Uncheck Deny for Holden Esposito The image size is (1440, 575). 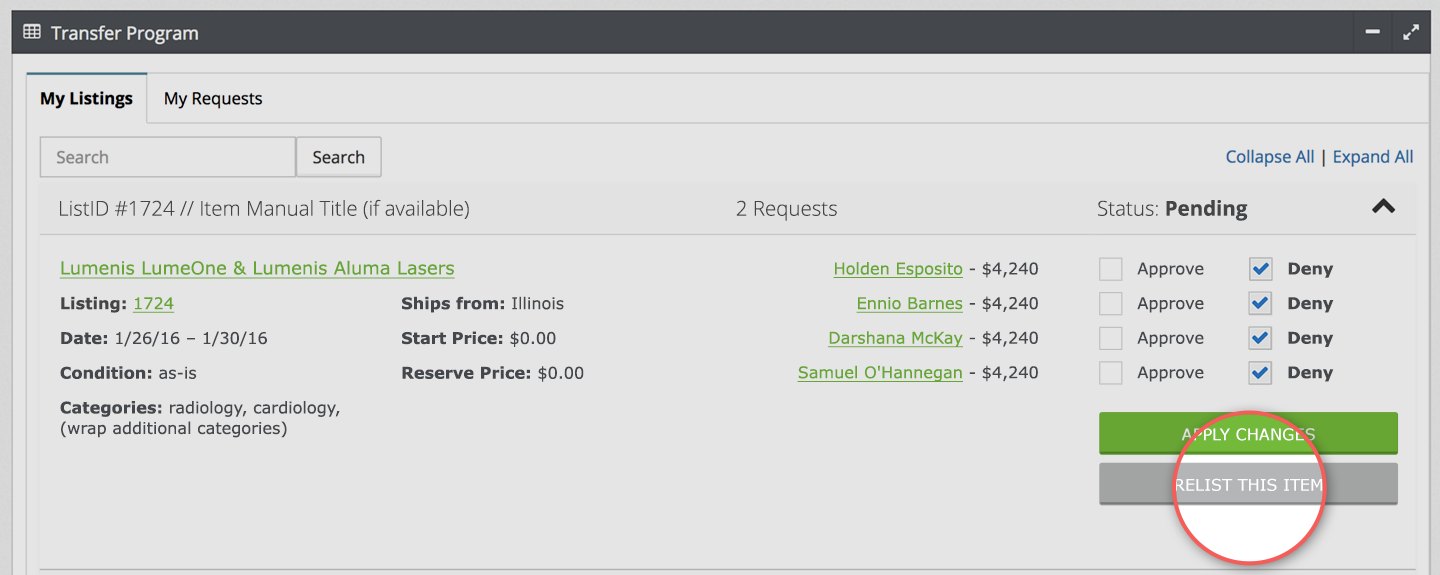click(1260, 269)
